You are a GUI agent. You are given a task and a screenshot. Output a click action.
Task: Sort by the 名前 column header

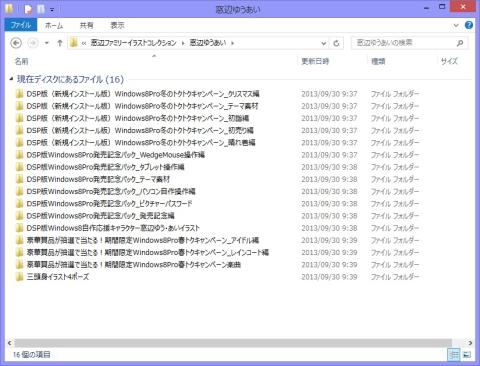[21, 61]
